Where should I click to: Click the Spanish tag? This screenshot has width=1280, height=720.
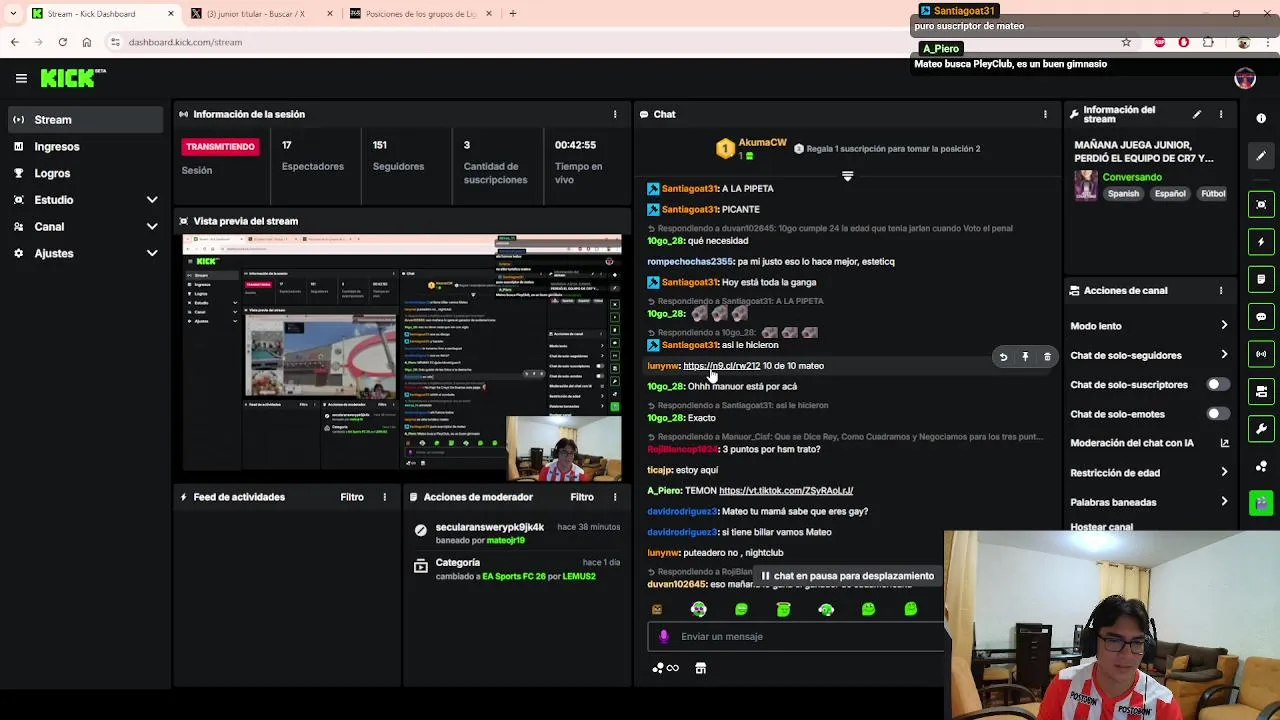click(x=1123, y=194)
